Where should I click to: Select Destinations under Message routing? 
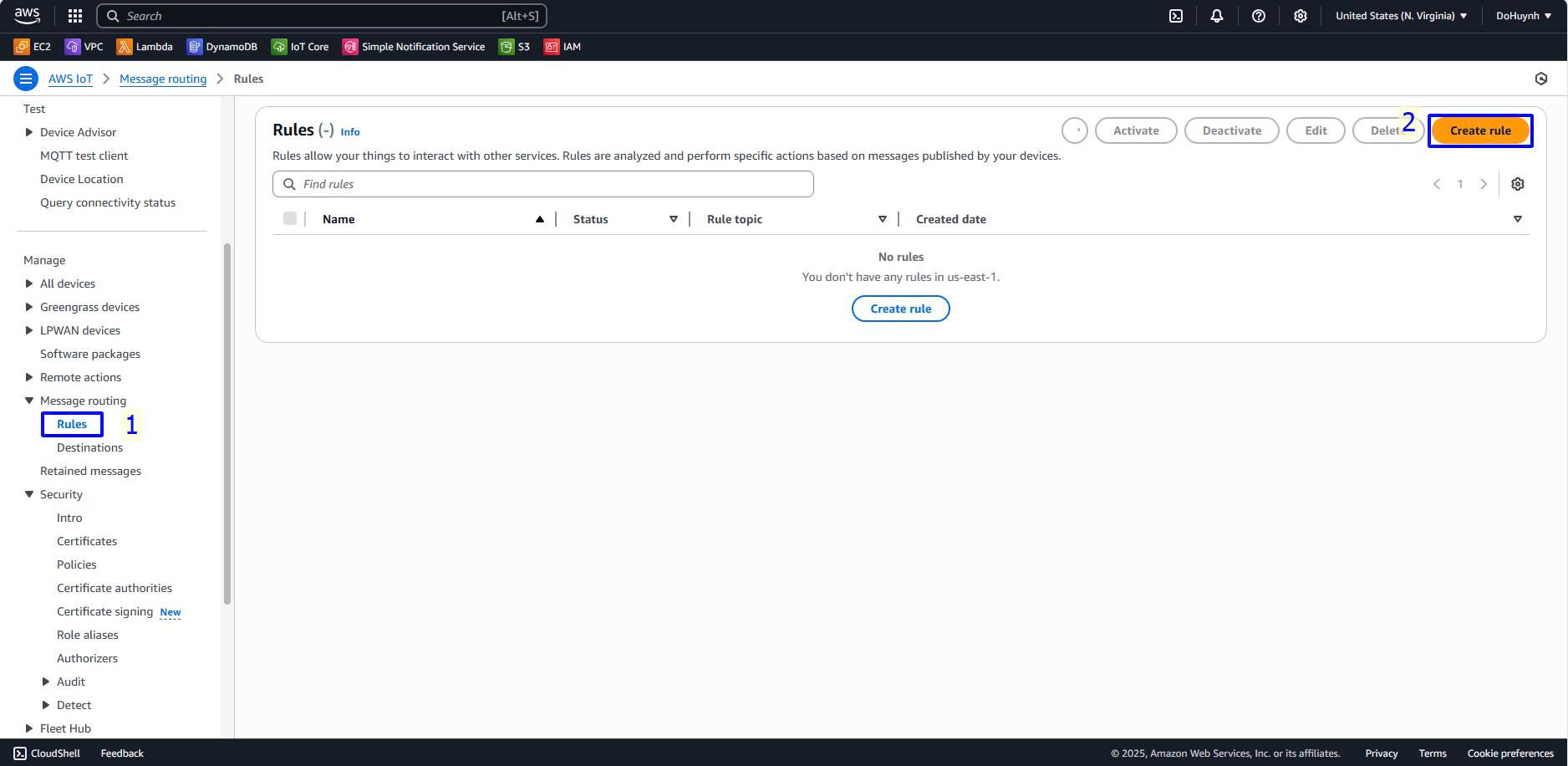(89, 447)
